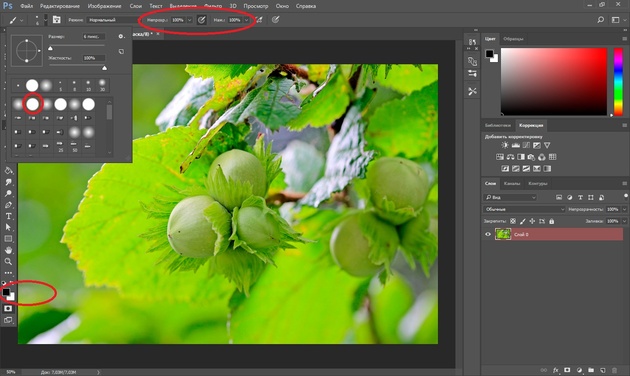Select the Paint Bucket tool
This screenshot has width=630, height=376.
(8, 171)
